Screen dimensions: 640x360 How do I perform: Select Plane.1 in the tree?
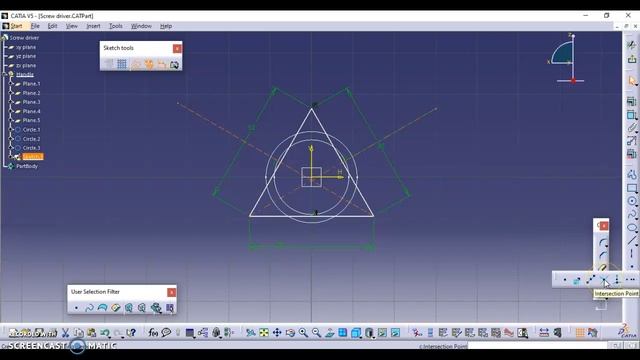click(x=31, y=84)
